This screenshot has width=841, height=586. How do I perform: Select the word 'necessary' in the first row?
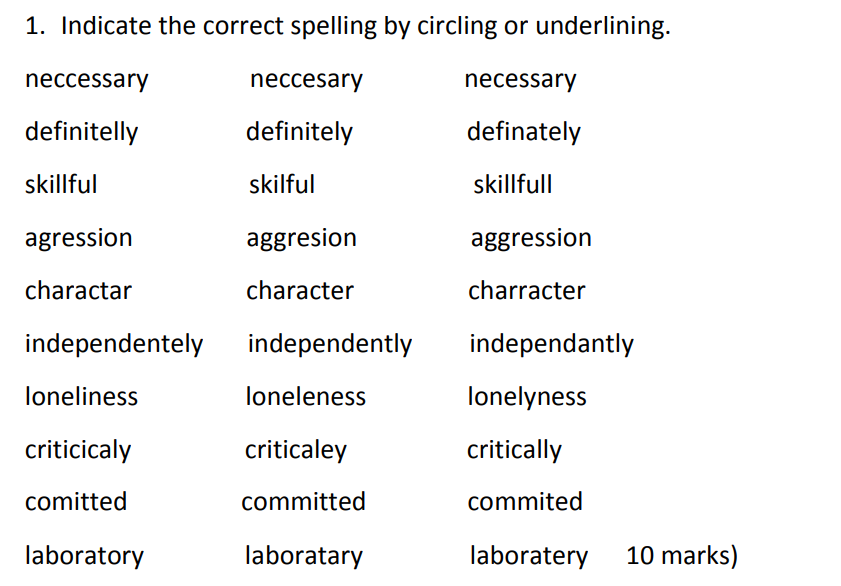coord(520,80)
